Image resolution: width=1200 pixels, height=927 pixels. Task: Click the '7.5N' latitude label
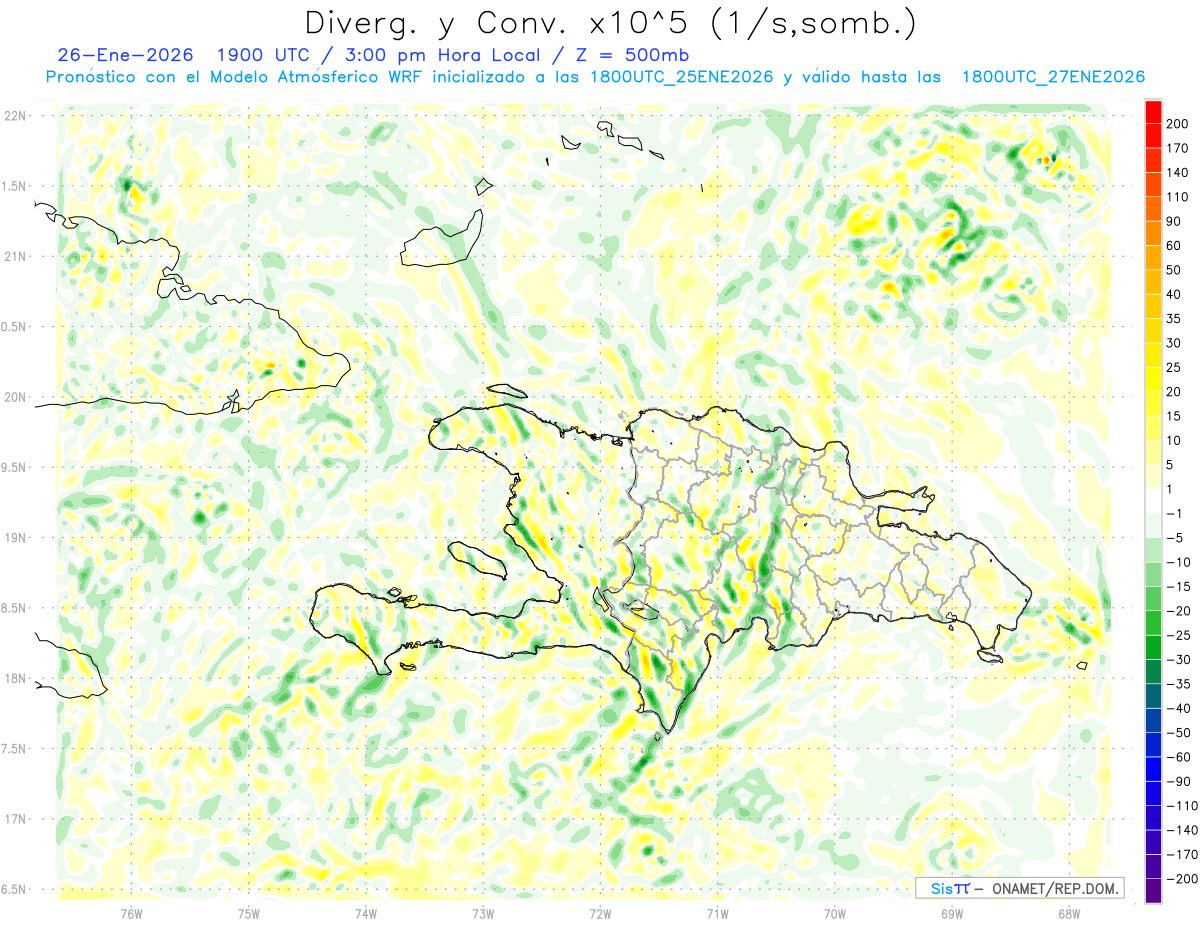click(14, 749)
